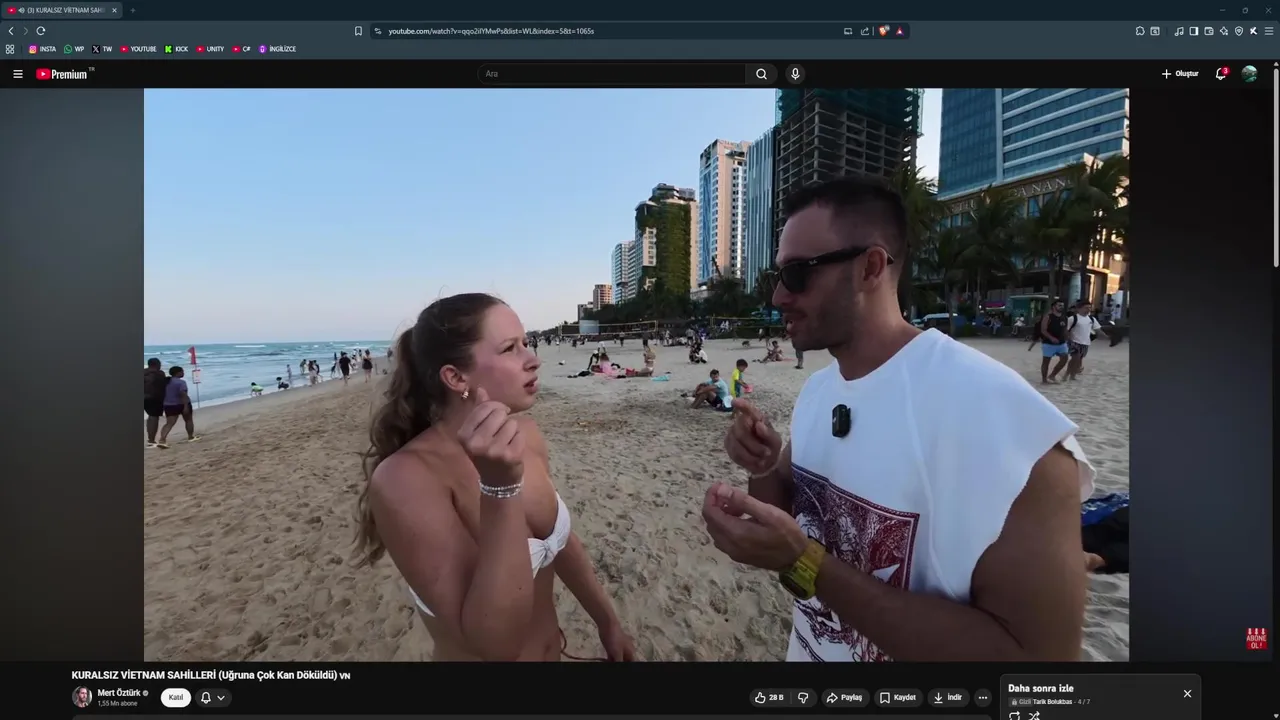Open Brave Rewards triangle icon
The image size is (1280, 720).
coord(899,31)
